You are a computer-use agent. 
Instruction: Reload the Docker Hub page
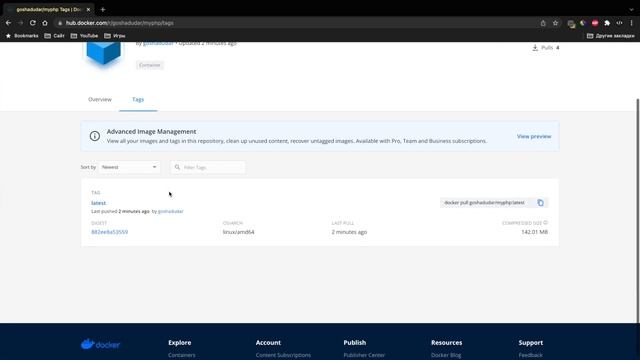tap(33, 23)
